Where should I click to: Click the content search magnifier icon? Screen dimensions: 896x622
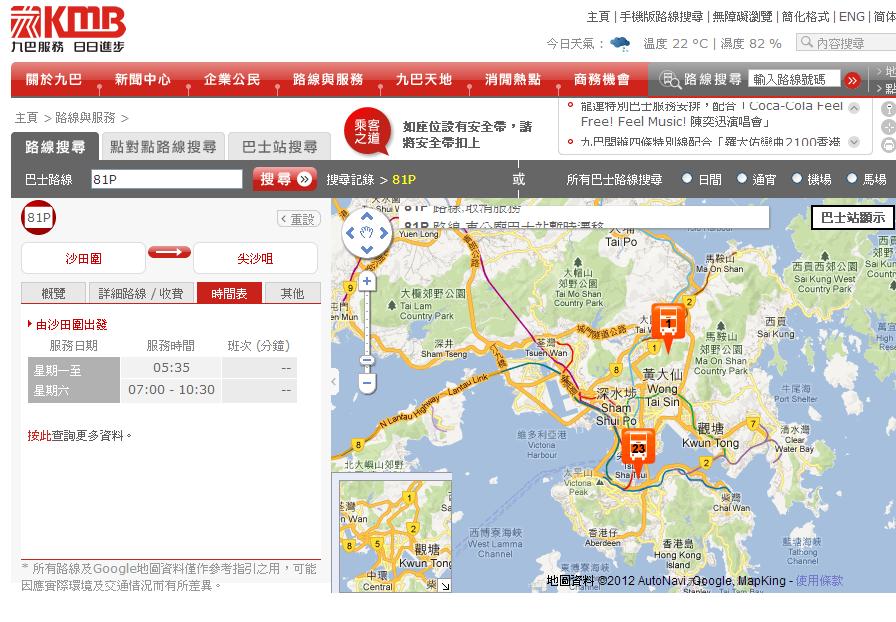[x=807, y=42]
